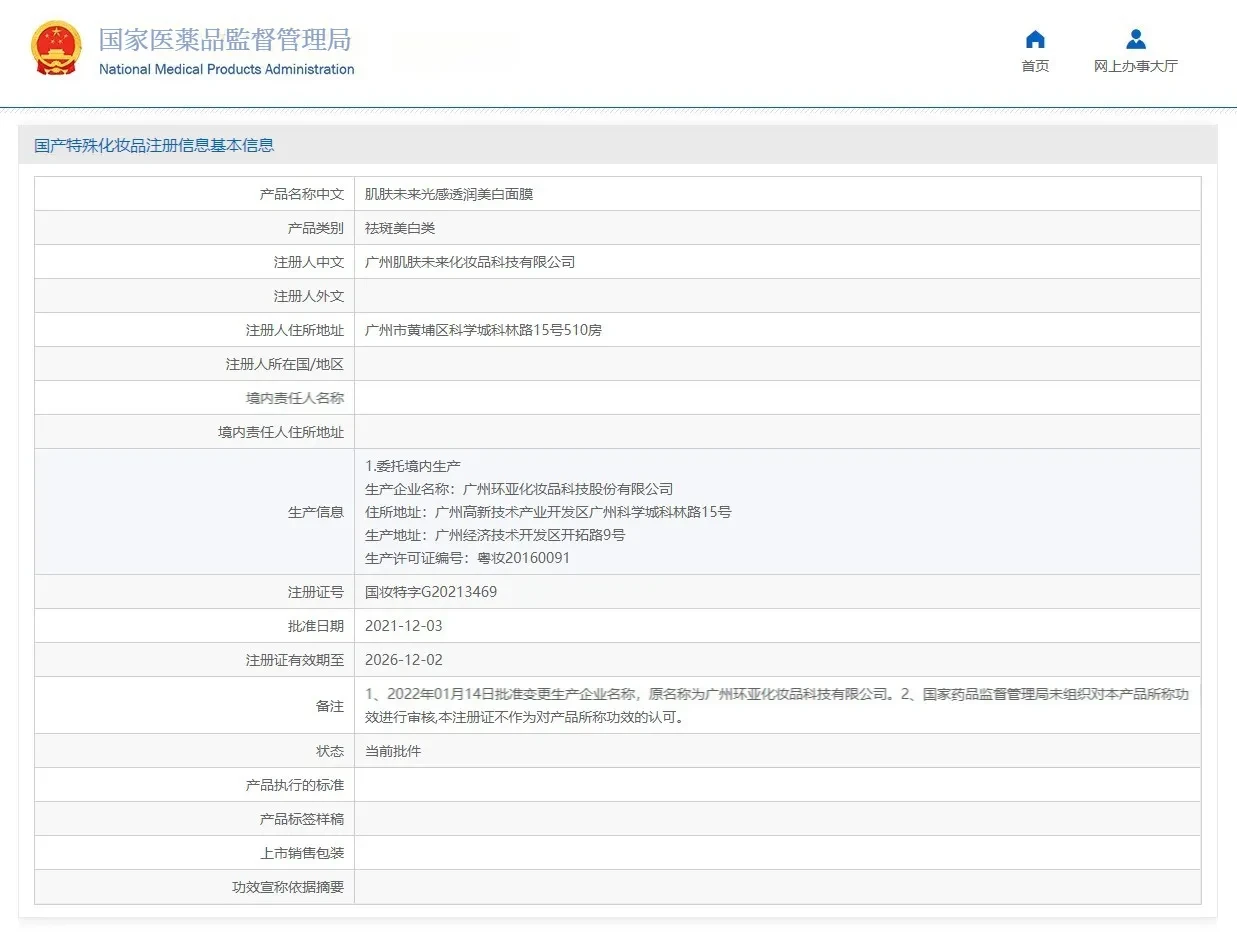Click the 当前批件 status value

393,751
